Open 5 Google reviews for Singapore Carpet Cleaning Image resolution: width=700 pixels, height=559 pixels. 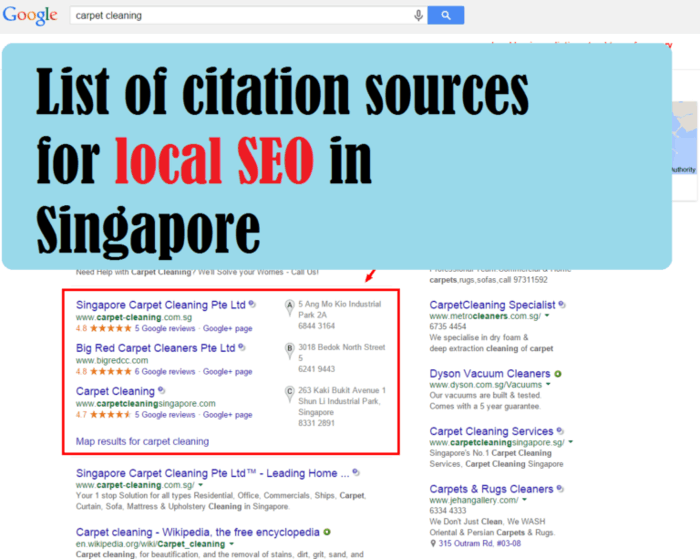click(165, 329)
